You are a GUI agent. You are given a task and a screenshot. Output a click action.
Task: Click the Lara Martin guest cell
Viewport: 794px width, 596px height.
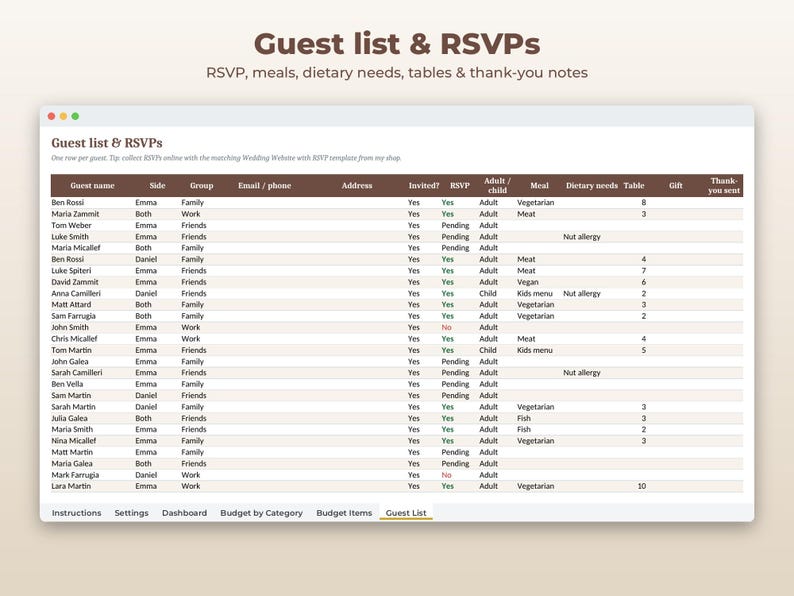pos(71,486)
